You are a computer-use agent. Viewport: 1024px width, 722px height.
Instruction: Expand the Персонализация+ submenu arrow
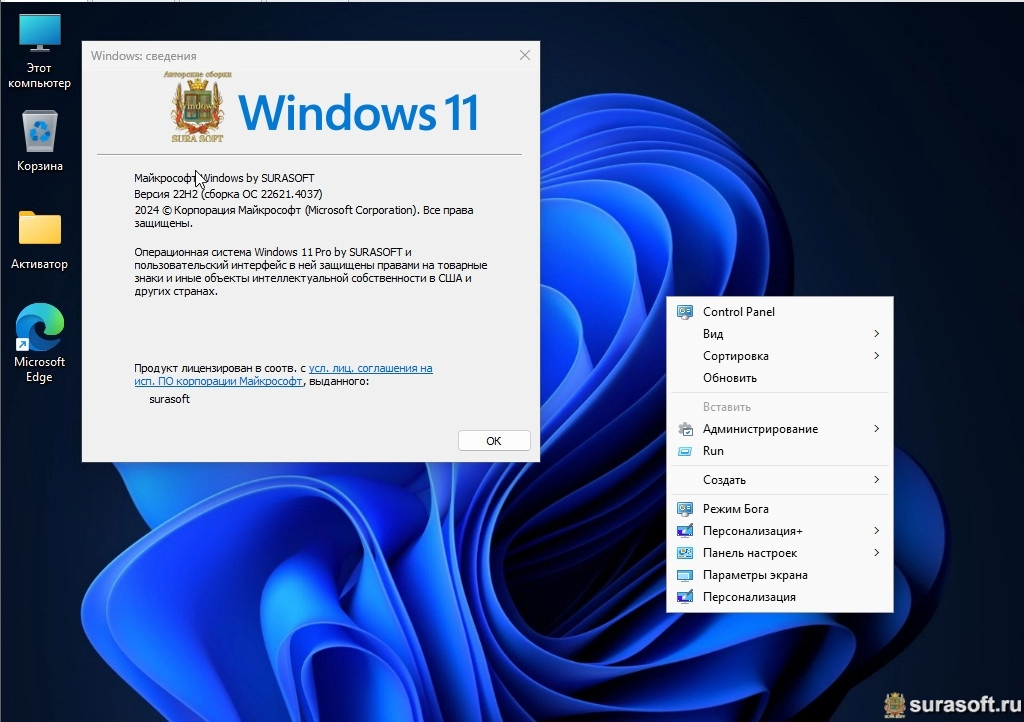click(876, 531)
